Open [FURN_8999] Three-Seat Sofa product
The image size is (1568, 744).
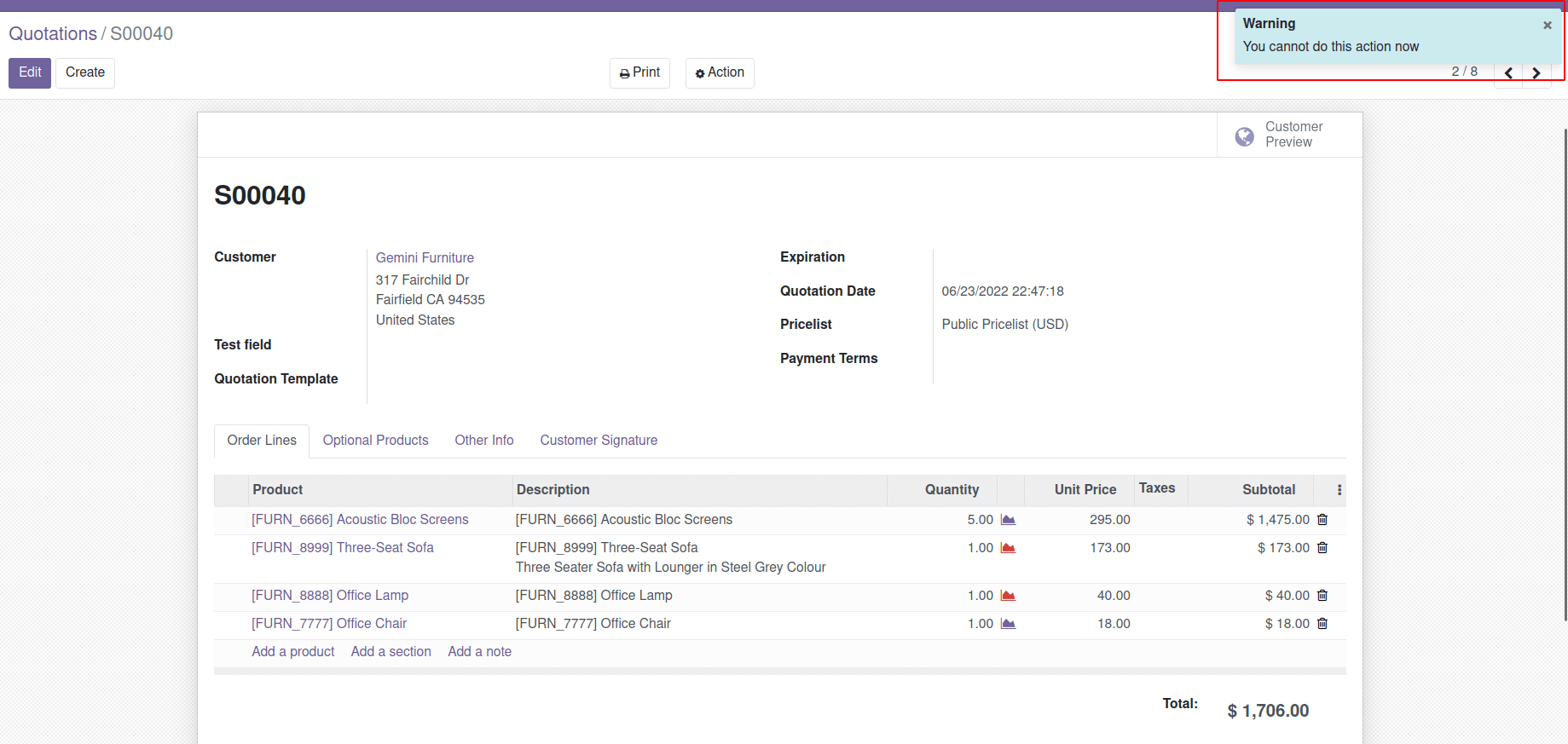[x=343, y=548]
